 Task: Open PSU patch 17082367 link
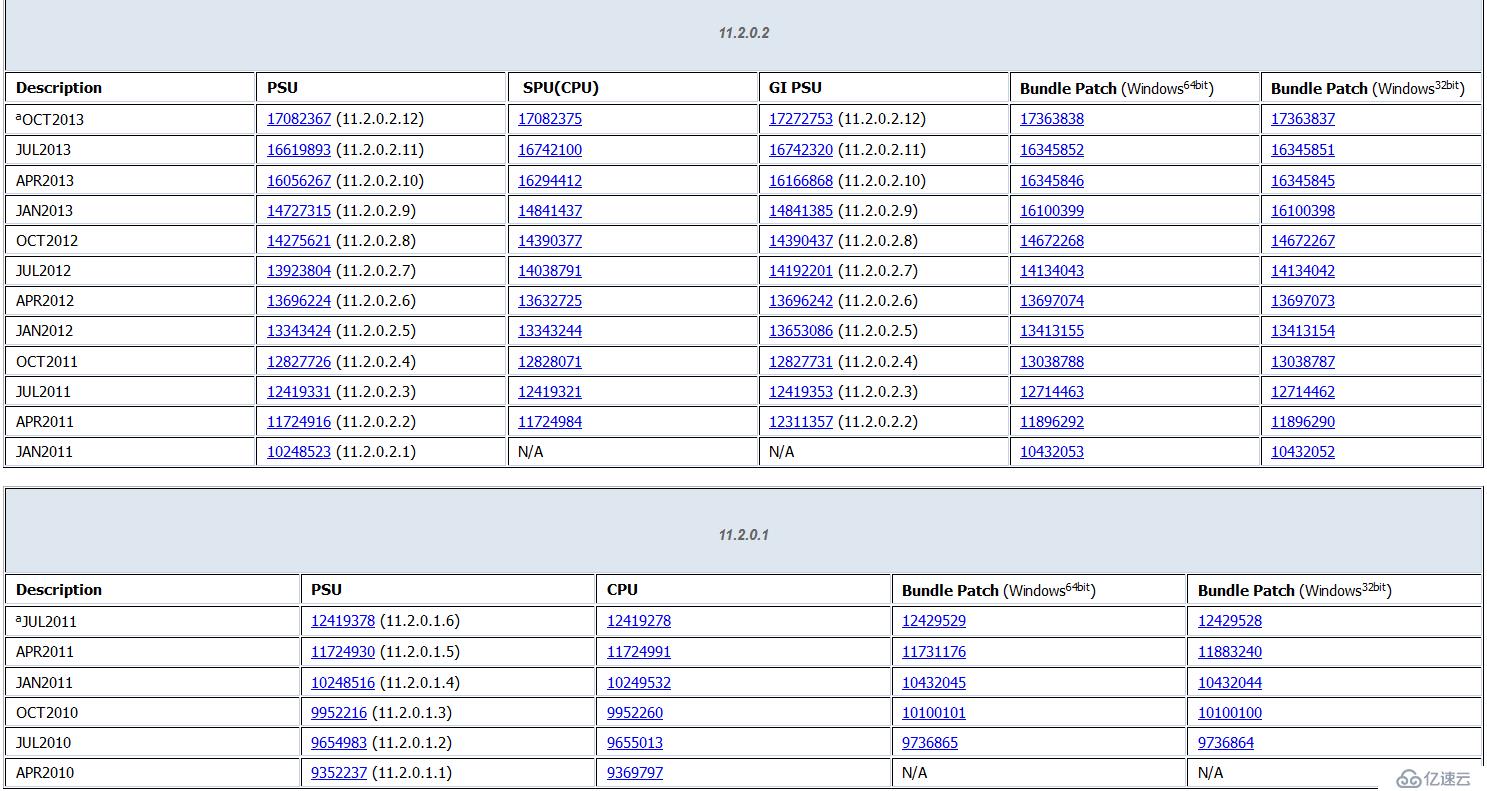(x=299, y=119)
